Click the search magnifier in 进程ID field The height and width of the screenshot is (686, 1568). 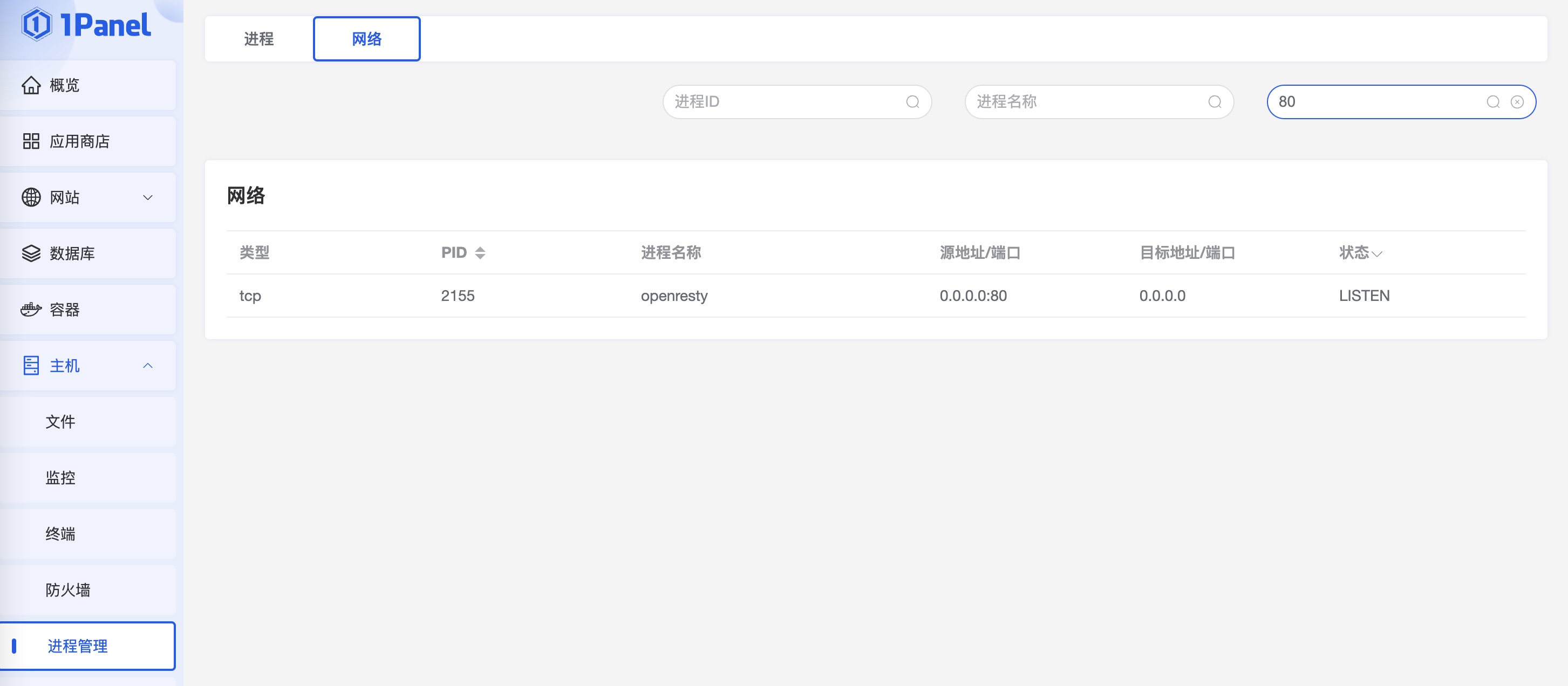click(912, 101)
